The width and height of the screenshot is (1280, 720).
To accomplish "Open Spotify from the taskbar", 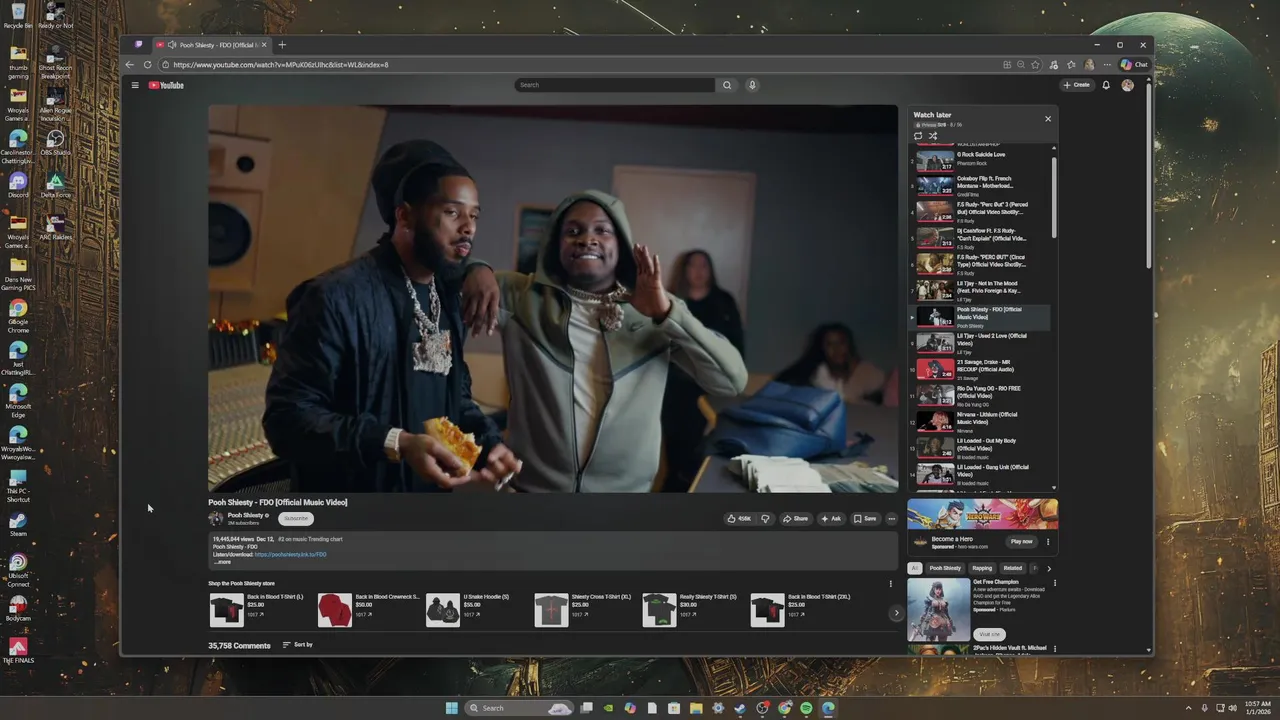I will click(x=806, y=708).
